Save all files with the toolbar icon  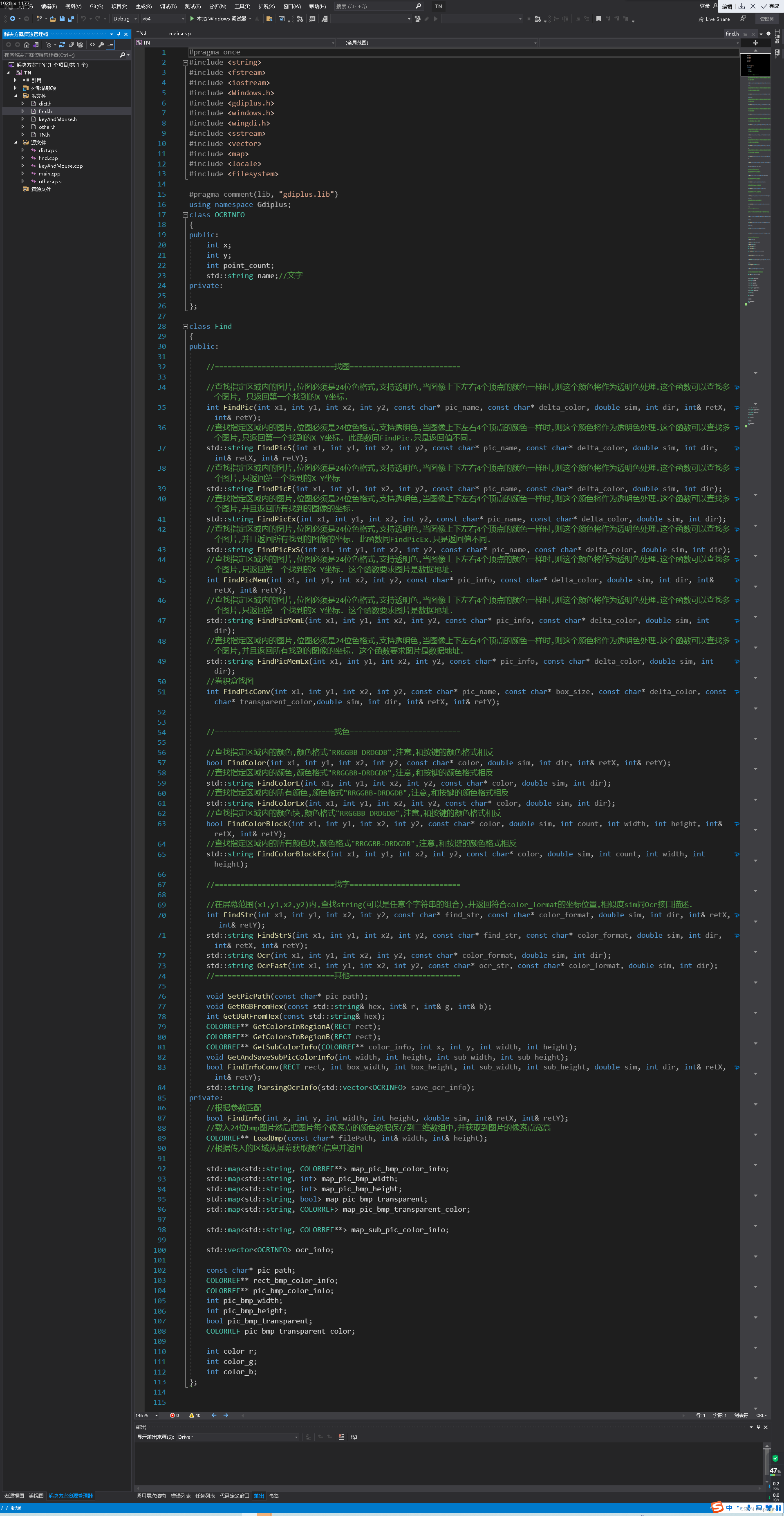71,19
